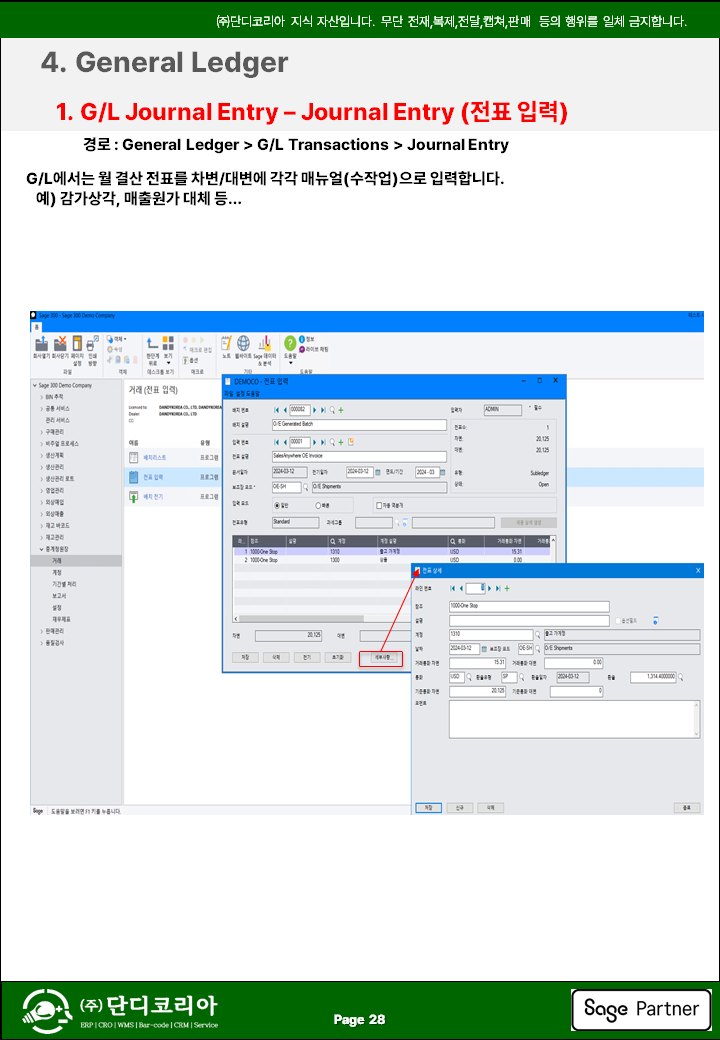Viewport: 720px width, 1040px height.
Task: Click the horizontal scrollbar under the entry grid
Action: click(x=302, y=619)
